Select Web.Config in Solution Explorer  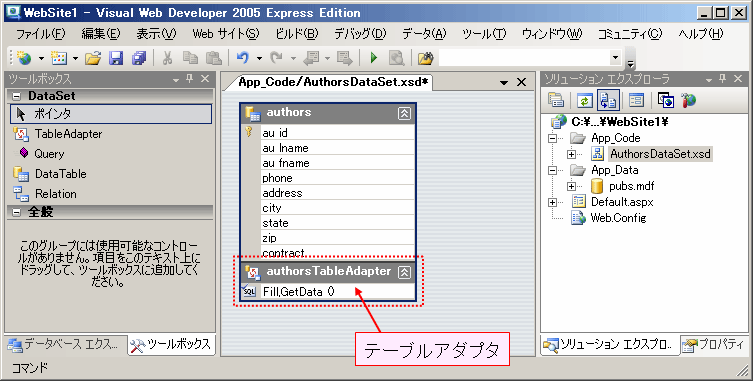point(618,218)
